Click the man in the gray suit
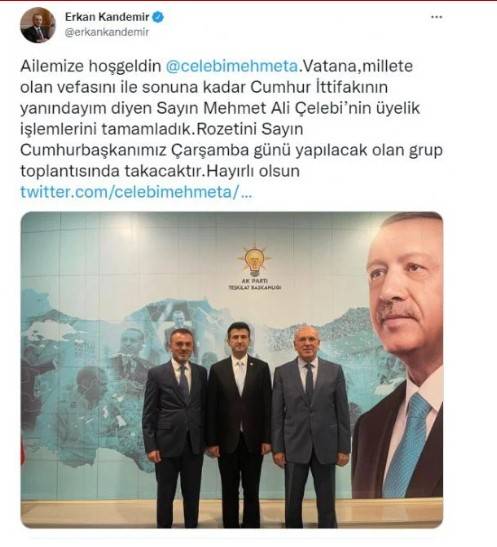The height and width of the screenshot is (547, 497). [x=310, y=426]
